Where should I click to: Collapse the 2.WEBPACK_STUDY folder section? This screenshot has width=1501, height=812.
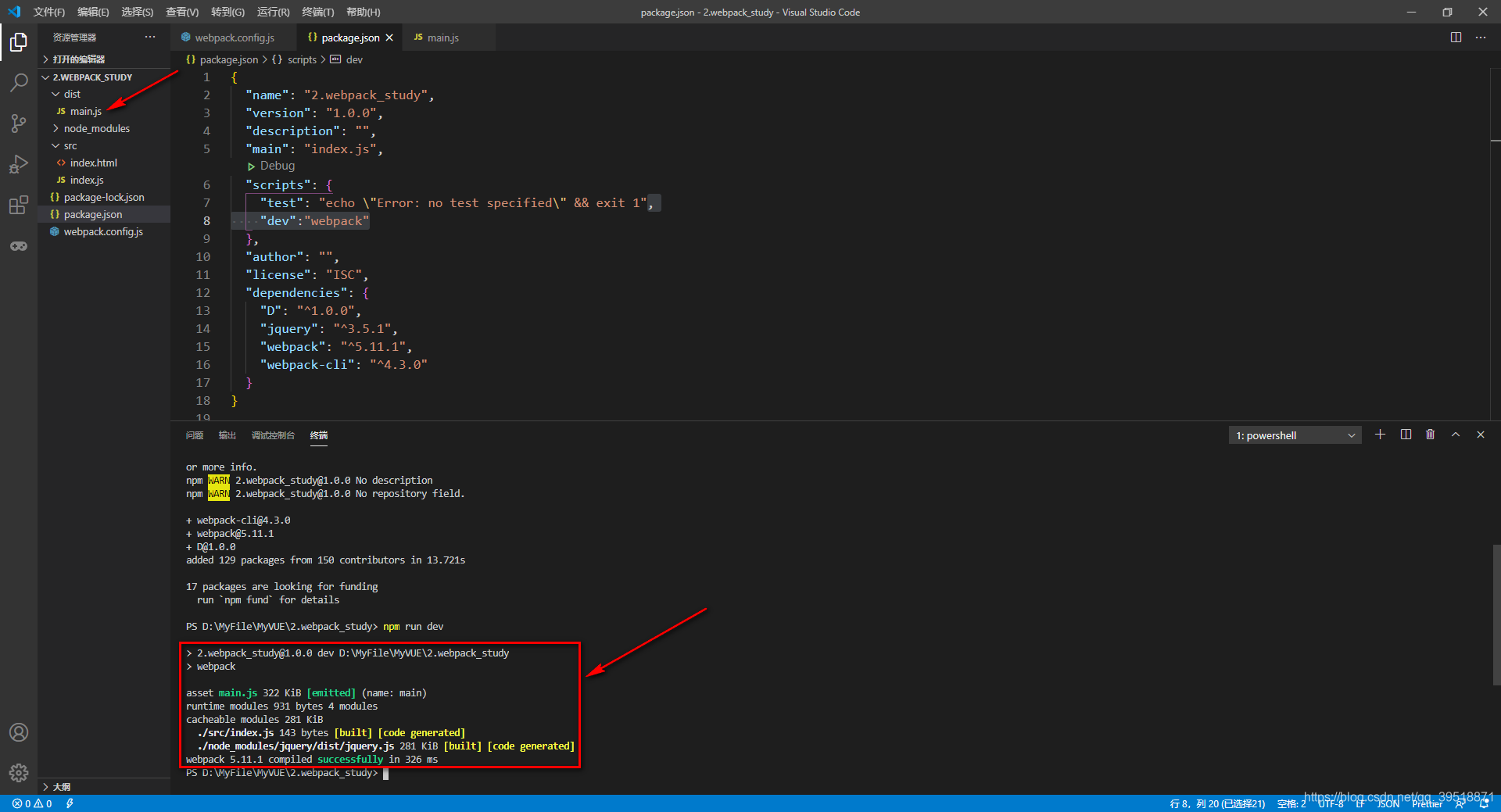click(104, 77)
